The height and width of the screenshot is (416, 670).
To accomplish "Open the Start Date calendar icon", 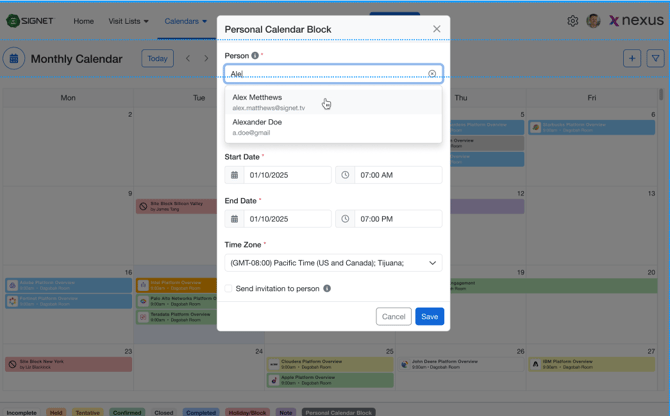I will pos(235,175).
